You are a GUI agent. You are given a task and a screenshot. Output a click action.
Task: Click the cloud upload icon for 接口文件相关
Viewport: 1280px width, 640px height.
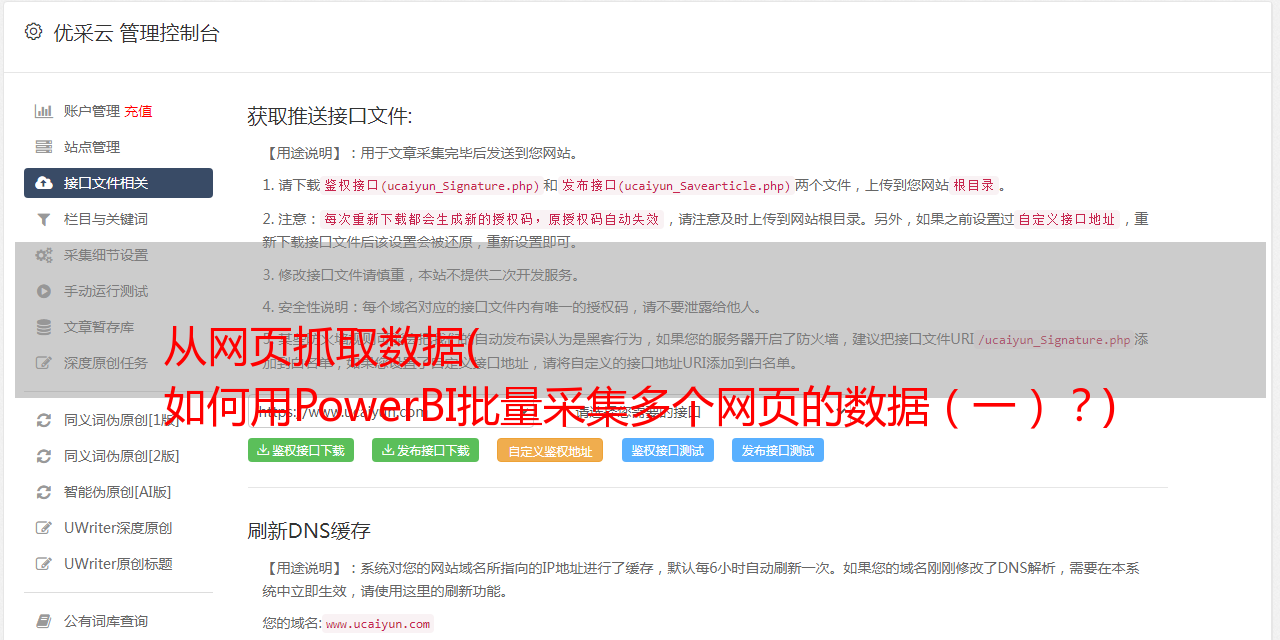44,183
